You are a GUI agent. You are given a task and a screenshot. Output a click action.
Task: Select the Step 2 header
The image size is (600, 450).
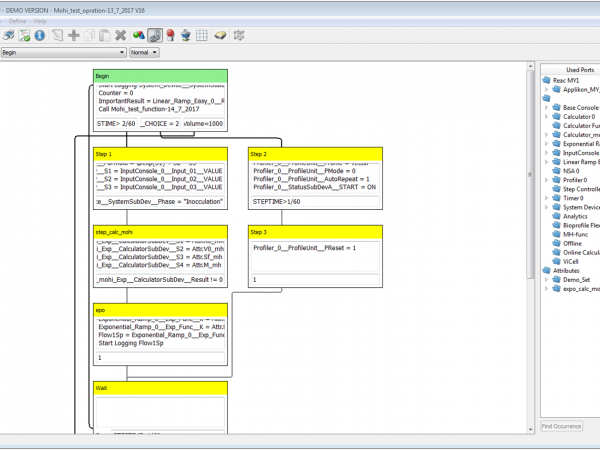point(315,154)
